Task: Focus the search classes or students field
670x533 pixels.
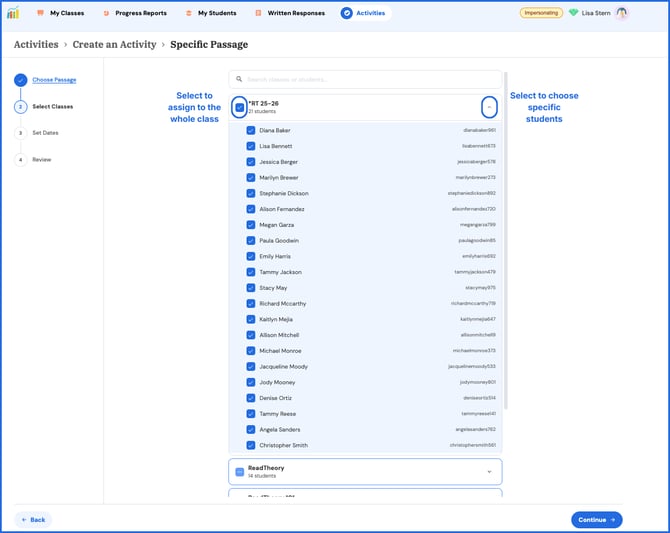Action: (365, 80)
